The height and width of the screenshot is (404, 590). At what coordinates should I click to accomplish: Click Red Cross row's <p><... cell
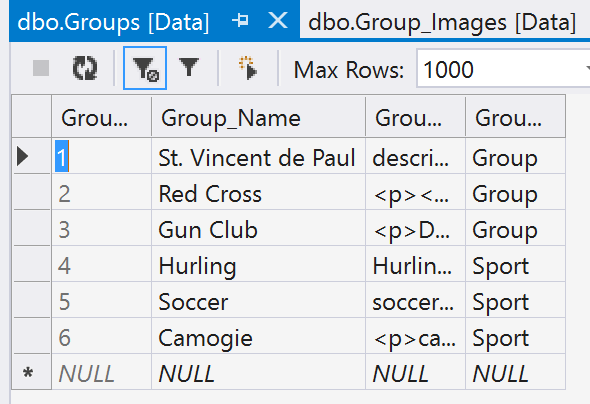[415, 192]
